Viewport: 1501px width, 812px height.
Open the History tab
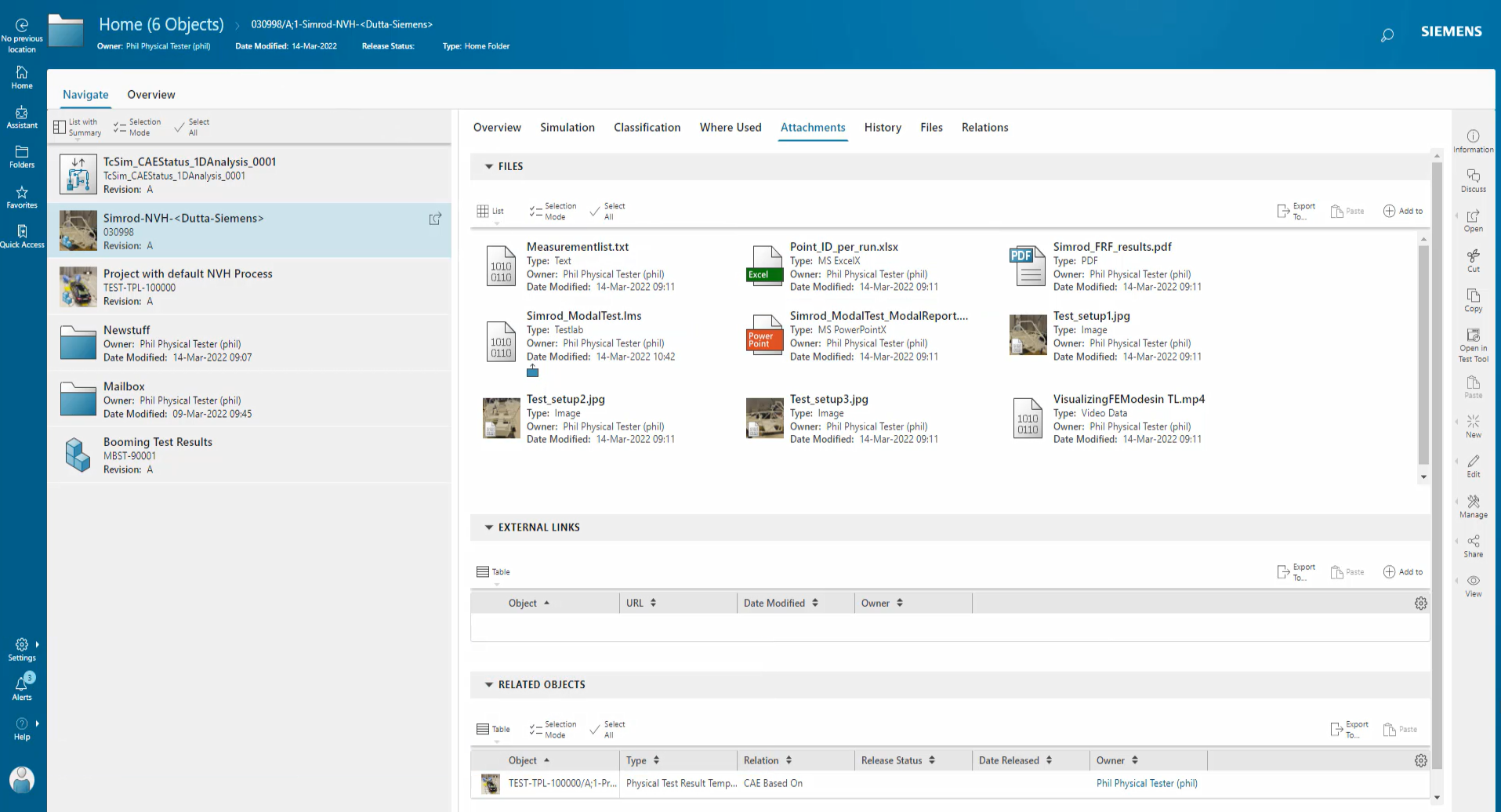pyautogui.click(x=882, y=127)
